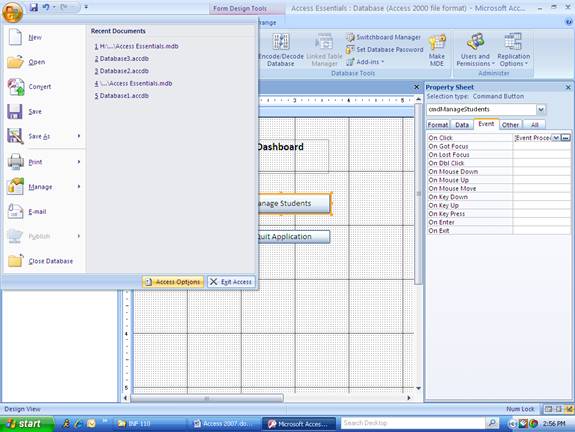
Task: Click the Office Button orb
Action: coord(12,12)
